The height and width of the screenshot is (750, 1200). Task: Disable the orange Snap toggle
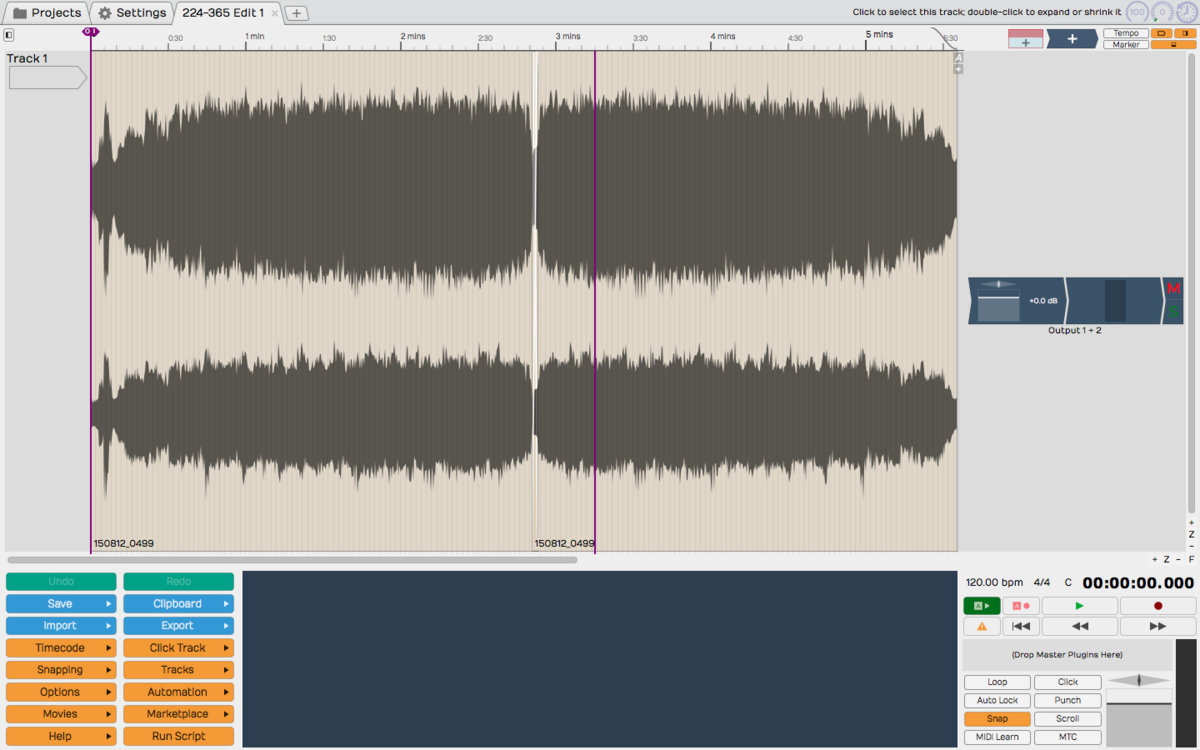tap(997, 719)
